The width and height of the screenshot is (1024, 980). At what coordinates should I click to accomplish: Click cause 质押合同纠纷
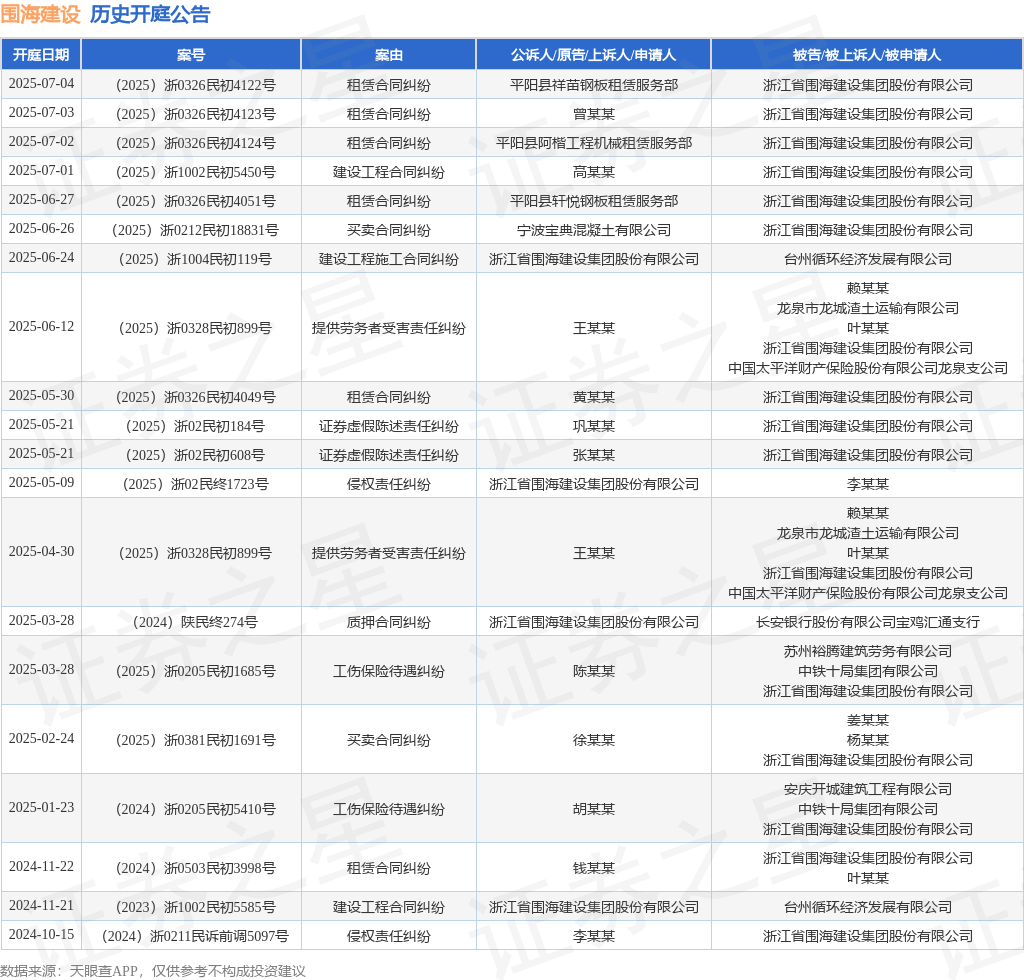pos(389,622)
